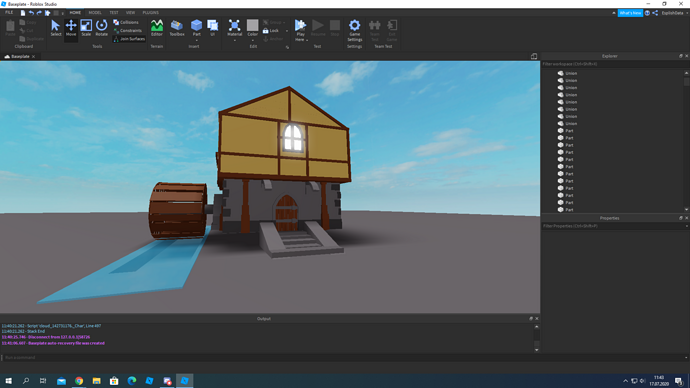Redo the last undone action
The height and width of the screenshot is (388, 690).
pos(39,13)
